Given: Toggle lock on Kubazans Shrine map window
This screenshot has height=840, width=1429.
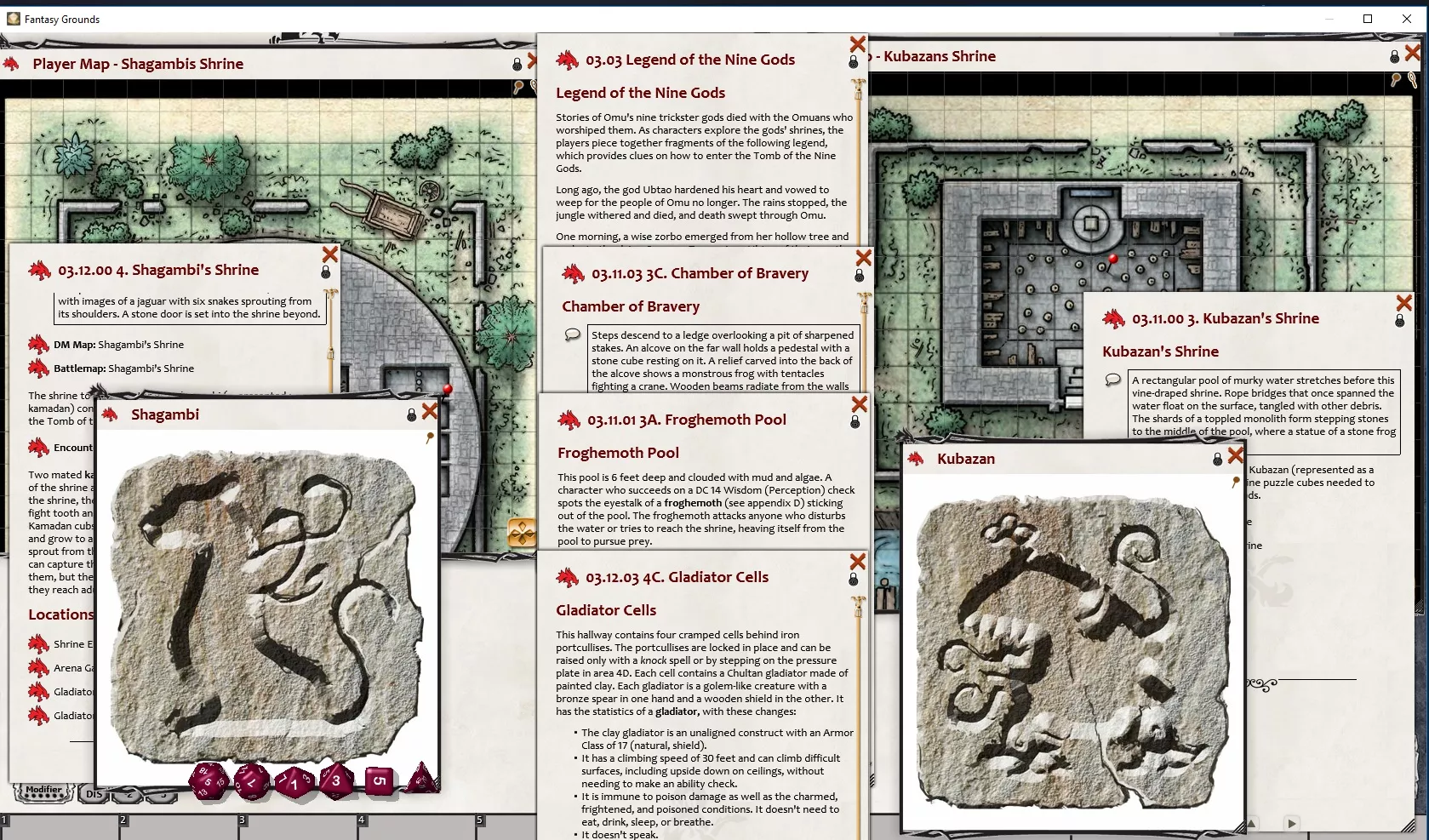Looking at the screenshot, I should tap(1394, 56).
